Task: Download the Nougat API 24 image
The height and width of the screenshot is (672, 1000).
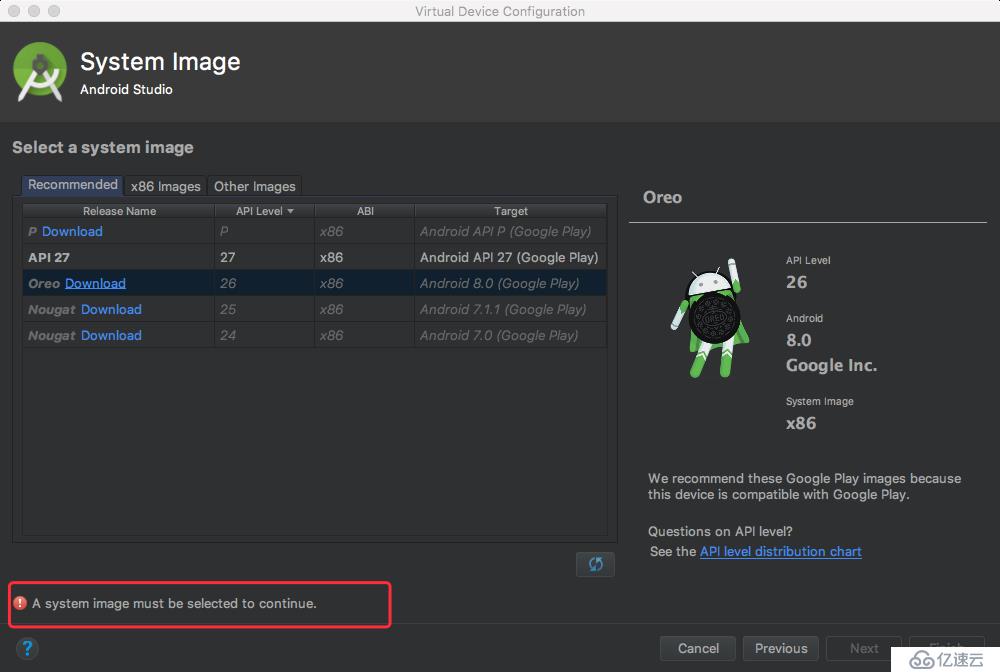Action: coord(111,335)
